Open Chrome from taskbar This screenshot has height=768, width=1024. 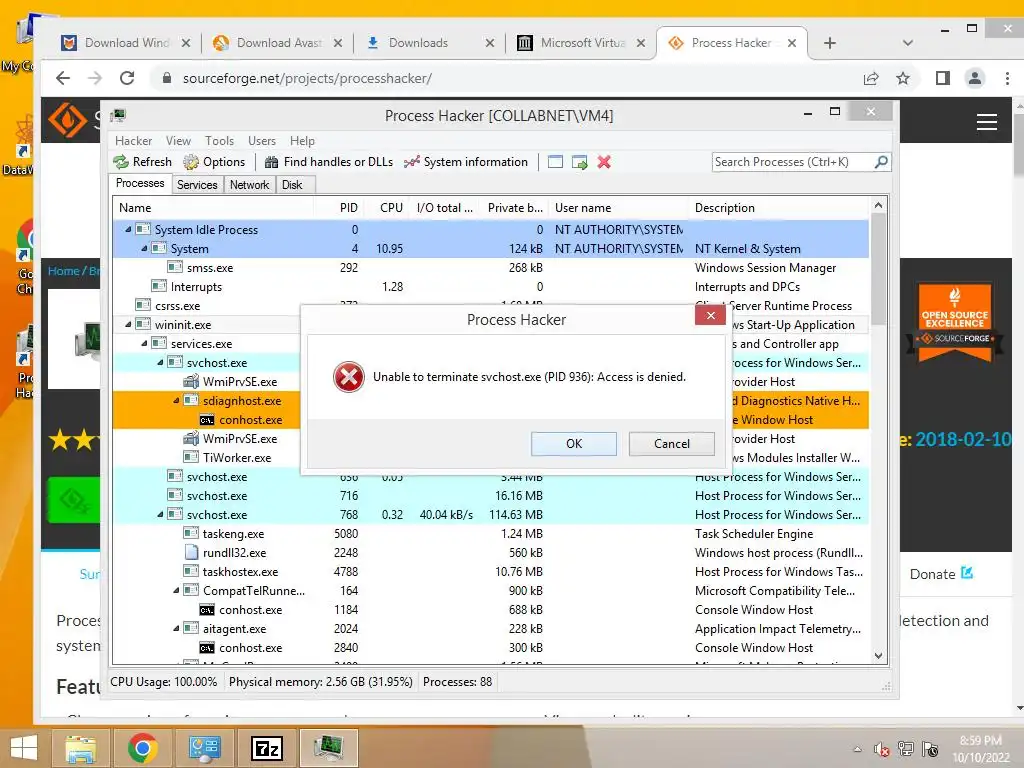tap(142, 748)
